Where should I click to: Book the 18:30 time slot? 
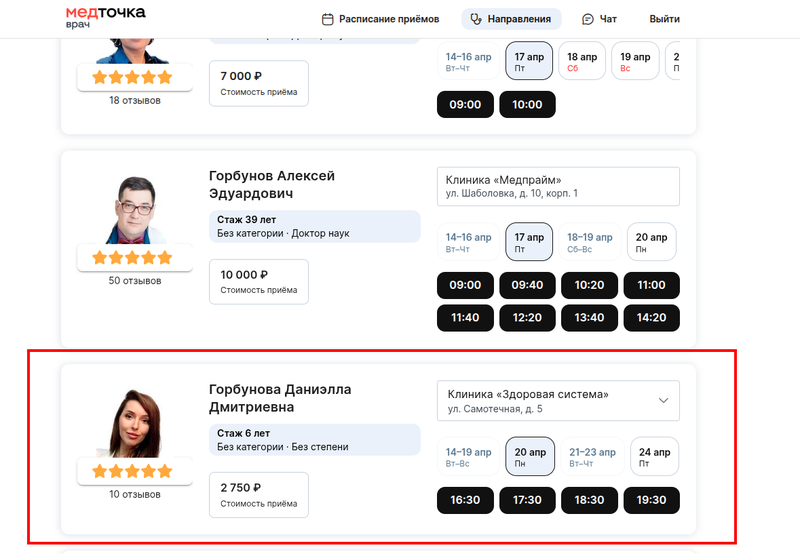[590, 500]
